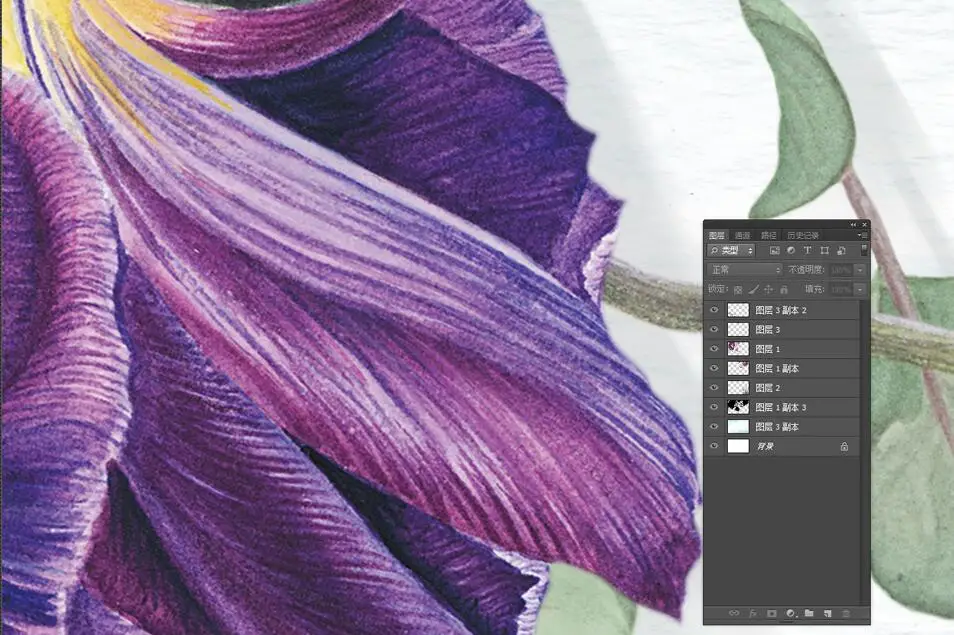This screenshot has height=635, width=954.
Task: Select layer name 图层 1 副本 3
Action: (781, 408)
